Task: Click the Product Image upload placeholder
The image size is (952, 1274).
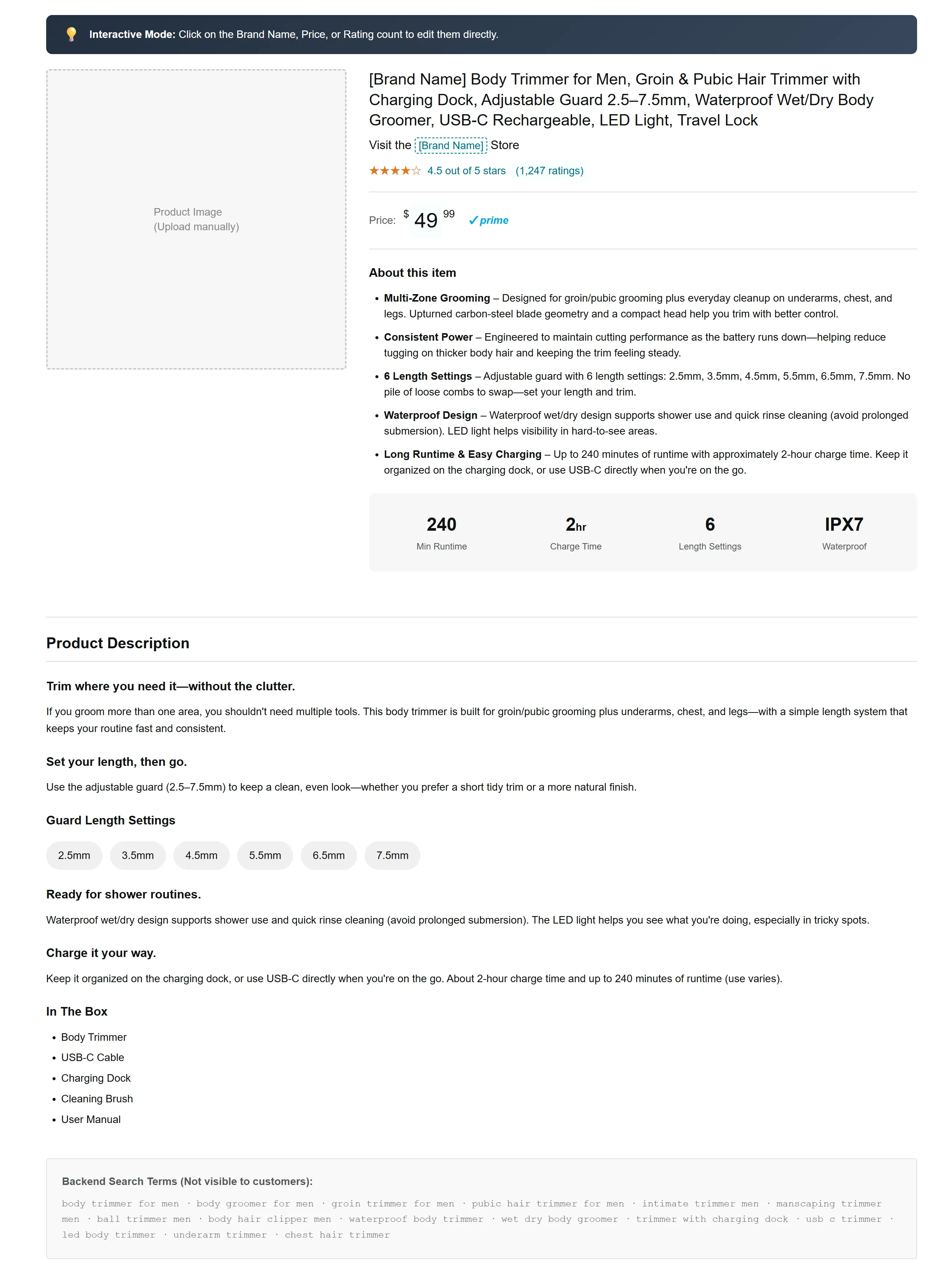Action: coord(196,219)
